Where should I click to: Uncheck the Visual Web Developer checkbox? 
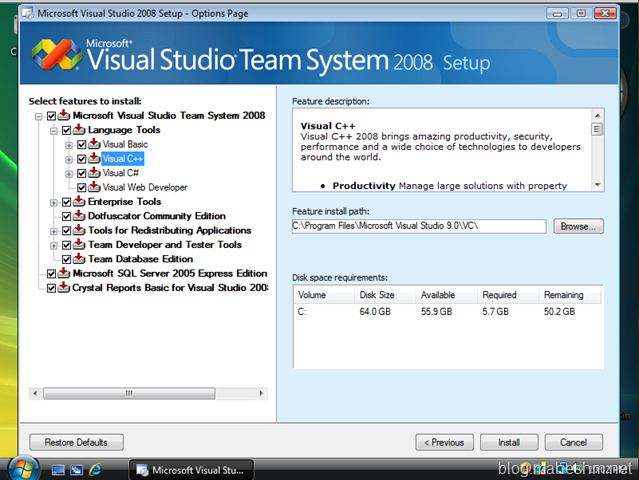coord(82,188)
